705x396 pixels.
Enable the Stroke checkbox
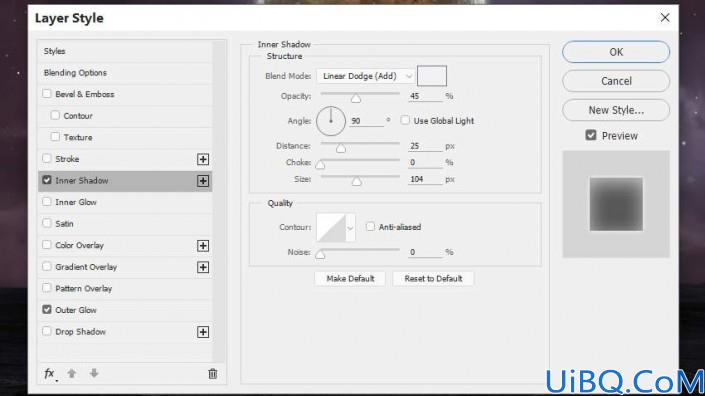coord(47,158)
